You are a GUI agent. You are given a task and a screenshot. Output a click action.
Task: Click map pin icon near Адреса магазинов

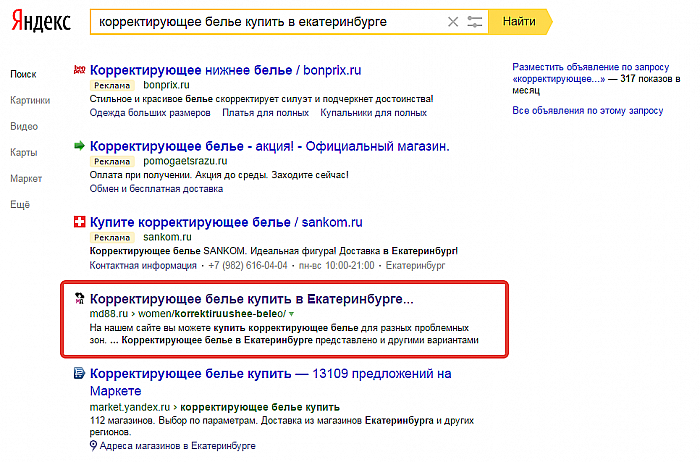pyautogui.click(x=93, y=445)
